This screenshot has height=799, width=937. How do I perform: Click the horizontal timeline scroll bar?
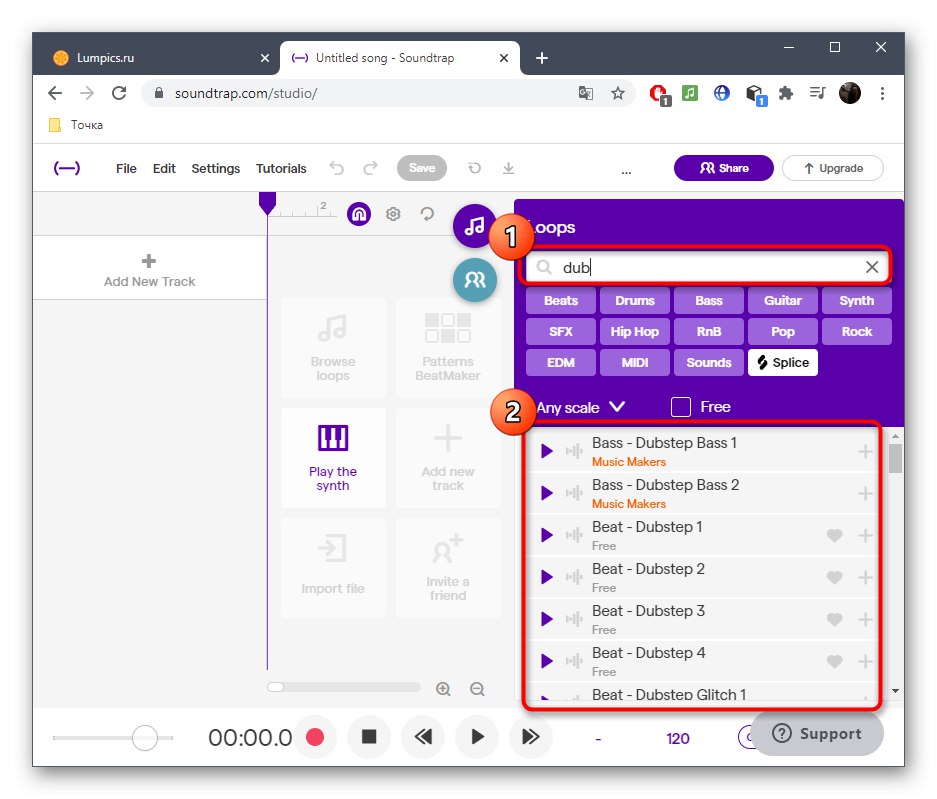pyautogui.click(x=344, y=687)
